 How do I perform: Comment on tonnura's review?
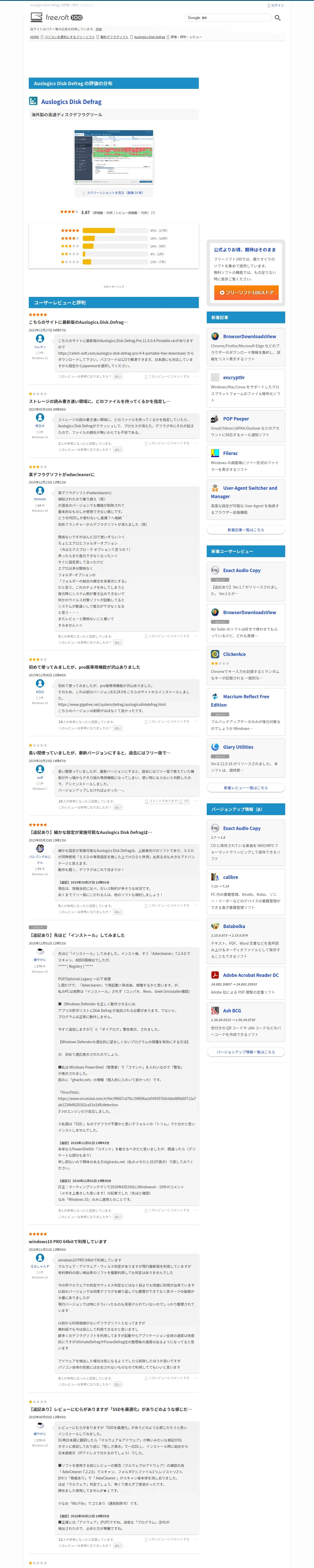pyautogui.click(x=167, y=636)
